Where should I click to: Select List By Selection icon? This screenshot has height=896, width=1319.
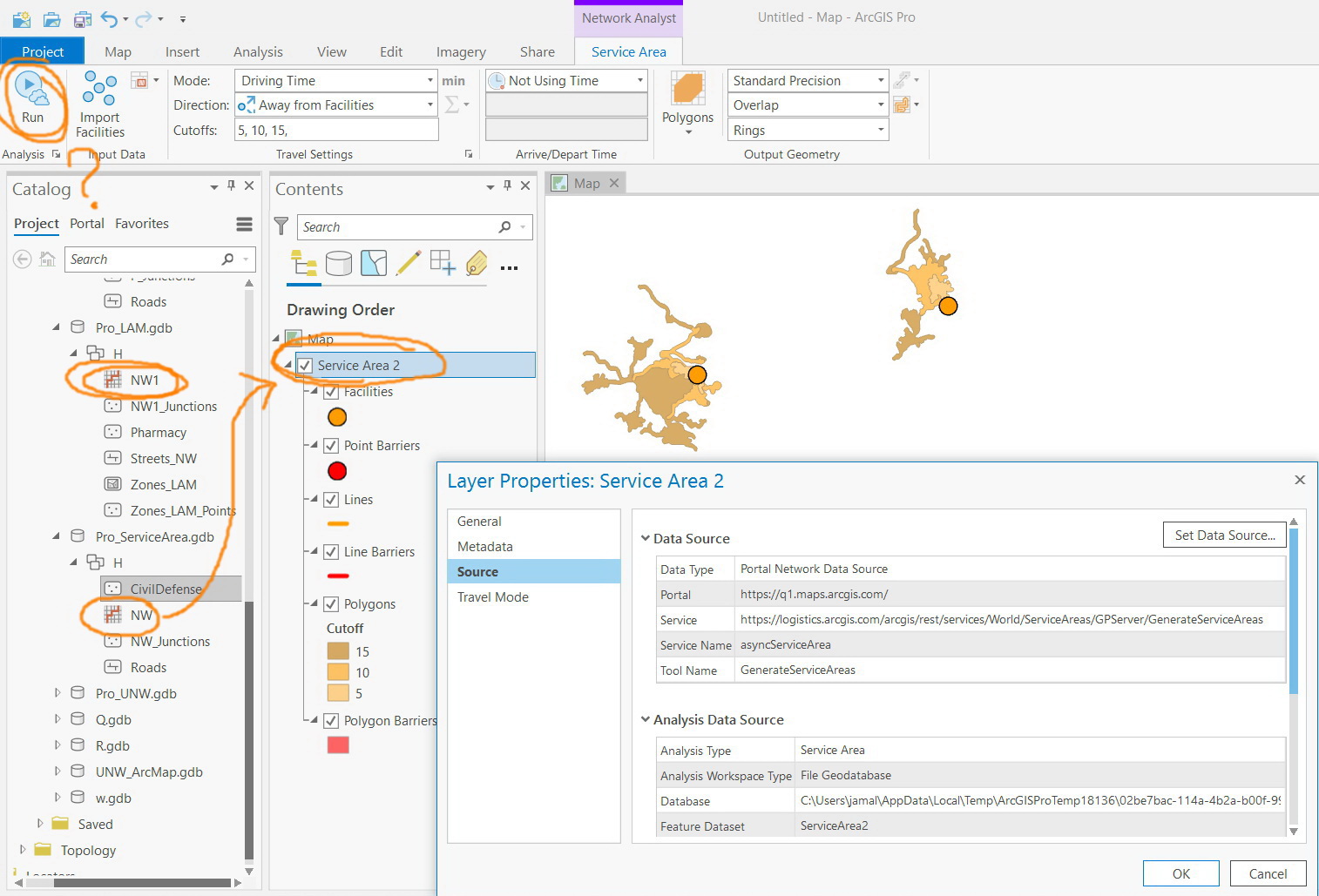coord(374,263)
